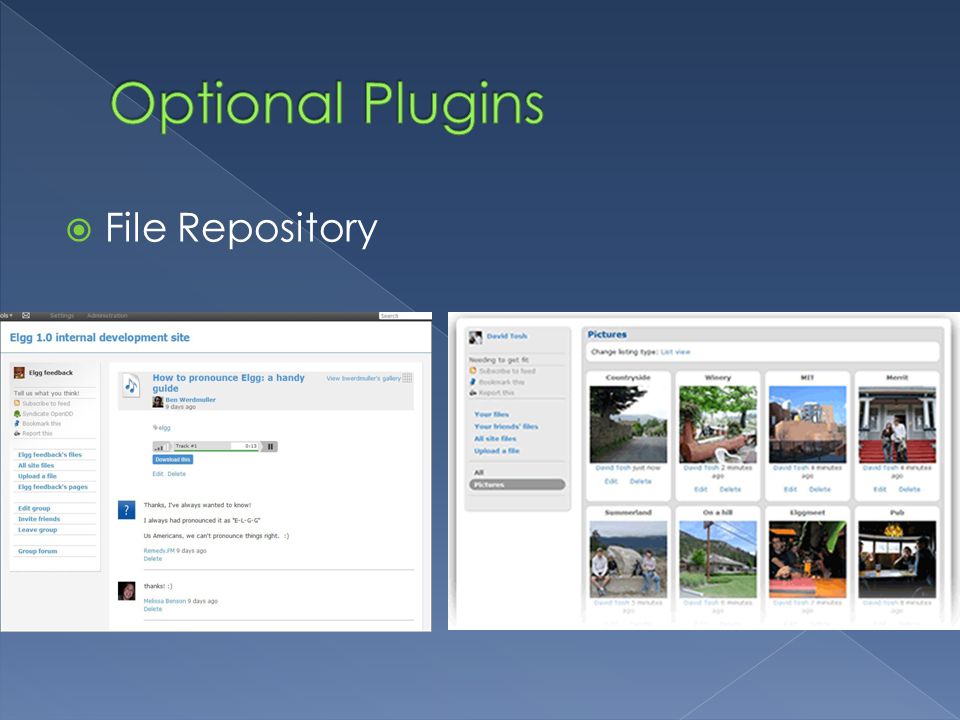Click David Tosh's avatar icon

tap(475, 337)
